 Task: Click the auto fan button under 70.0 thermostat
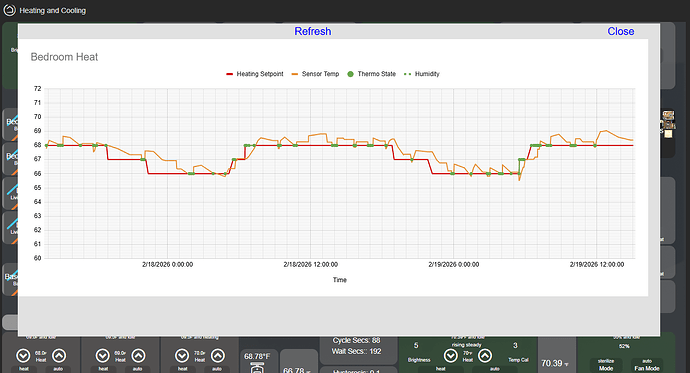pos(217,369)
